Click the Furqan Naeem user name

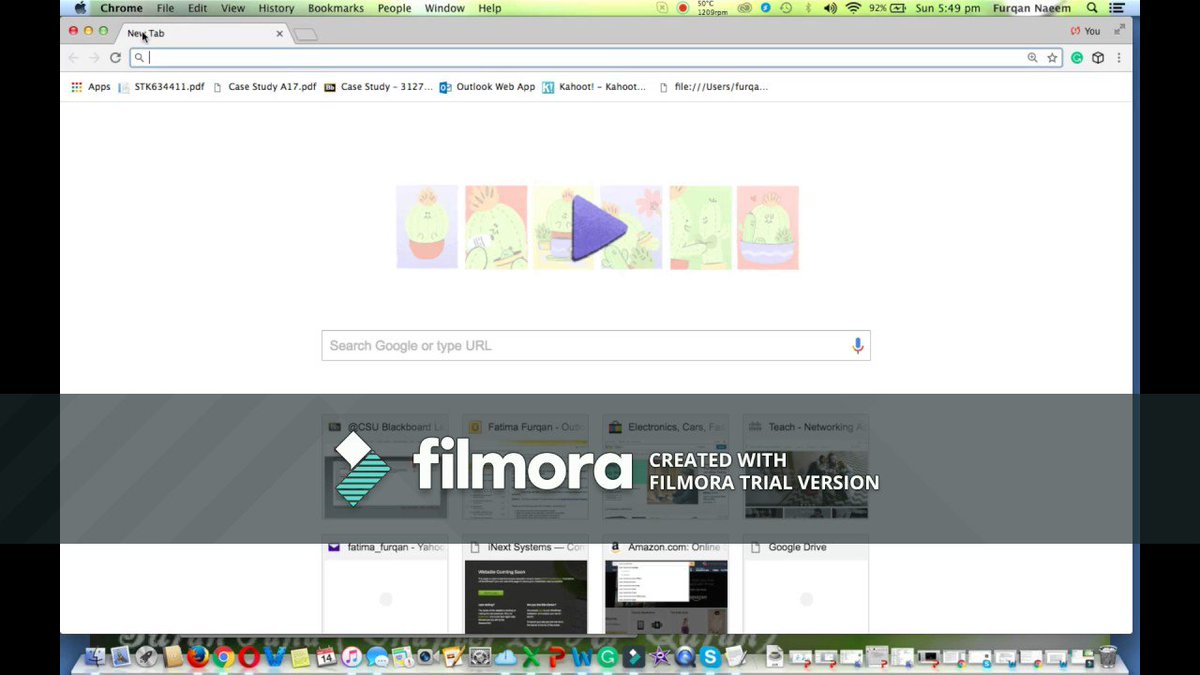coord(1033,8)
